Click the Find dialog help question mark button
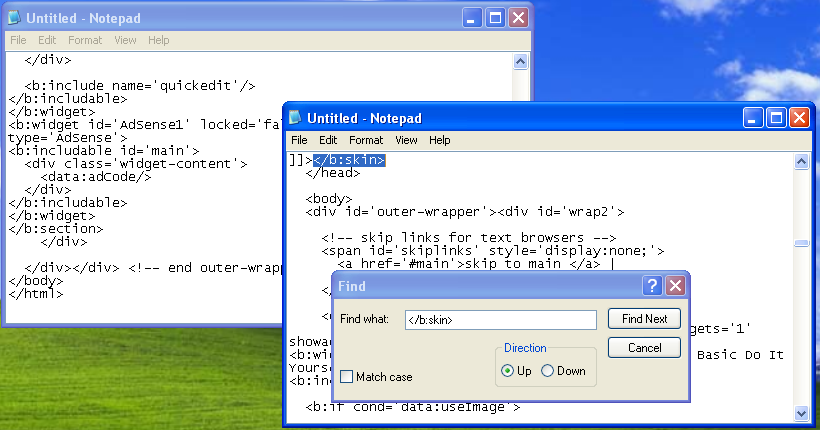The height and width of the screenshot is (430, 820). click(x=652, y=286)
